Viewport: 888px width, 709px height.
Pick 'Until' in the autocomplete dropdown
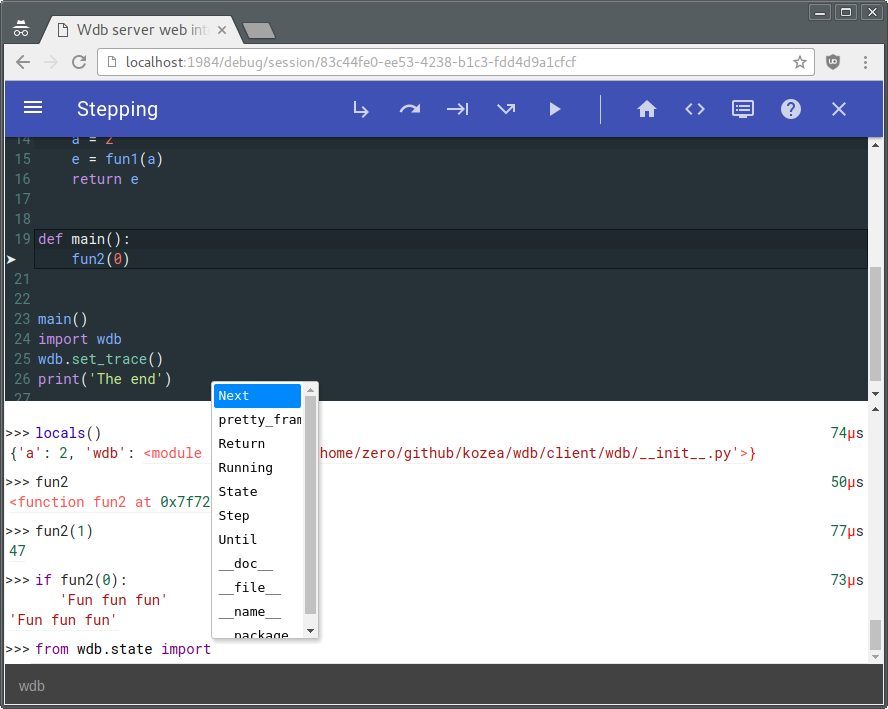tap(257, 540)
